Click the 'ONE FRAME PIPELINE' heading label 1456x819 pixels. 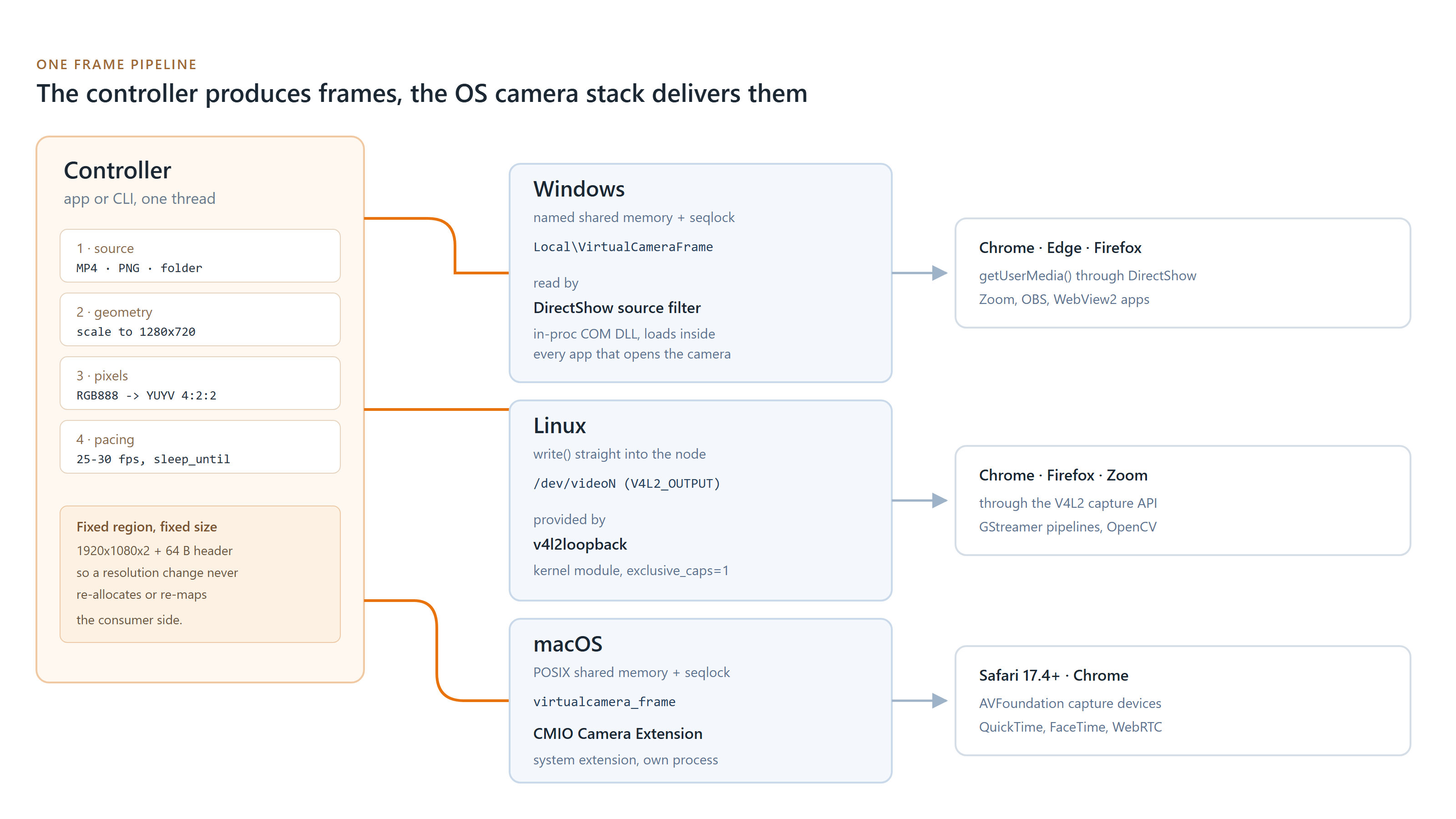[116, 65]
